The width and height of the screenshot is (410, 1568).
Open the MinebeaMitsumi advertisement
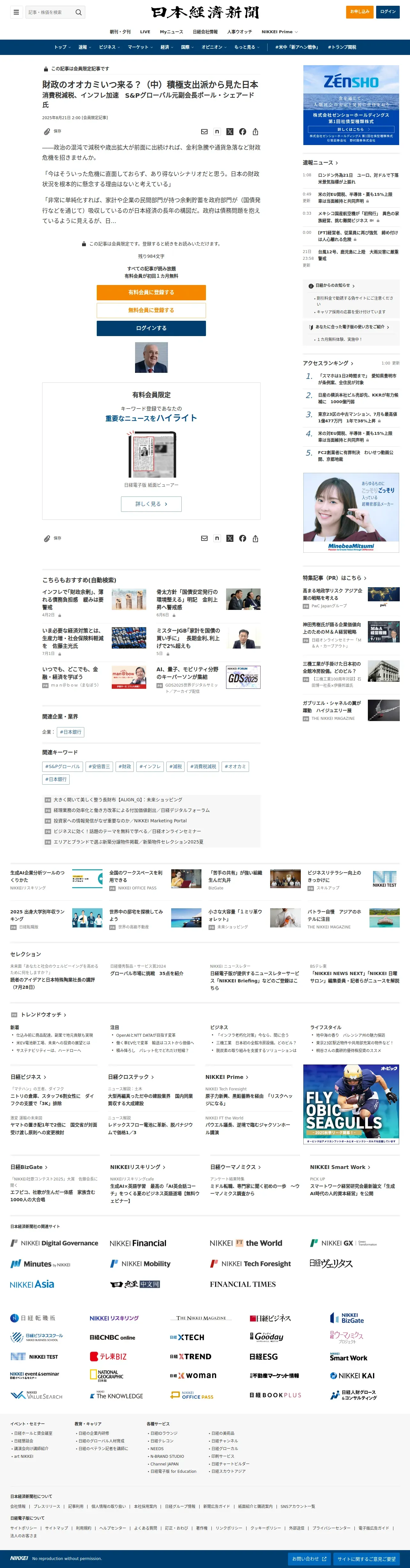352,512
